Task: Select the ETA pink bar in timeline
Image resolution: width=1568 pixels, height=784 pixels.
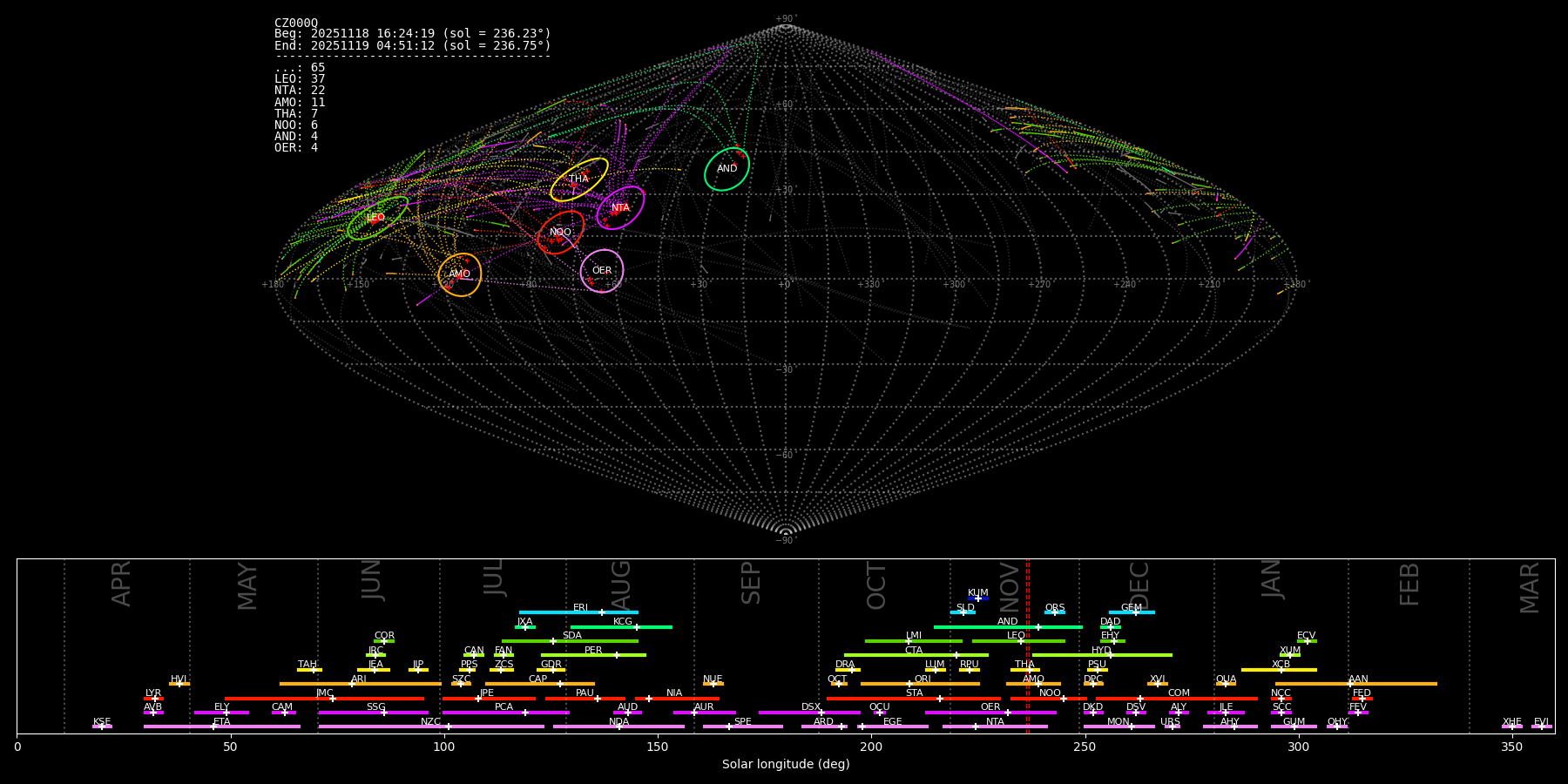Action: coord(222,727)
